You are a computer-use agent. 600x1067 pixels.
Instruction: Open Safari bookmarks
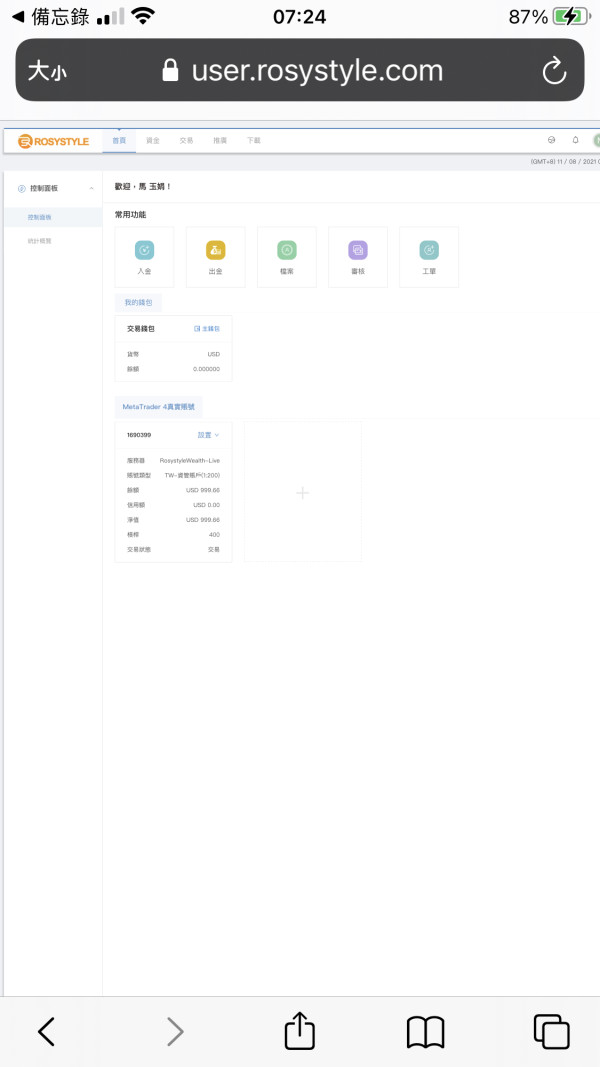click(425, 1032)
